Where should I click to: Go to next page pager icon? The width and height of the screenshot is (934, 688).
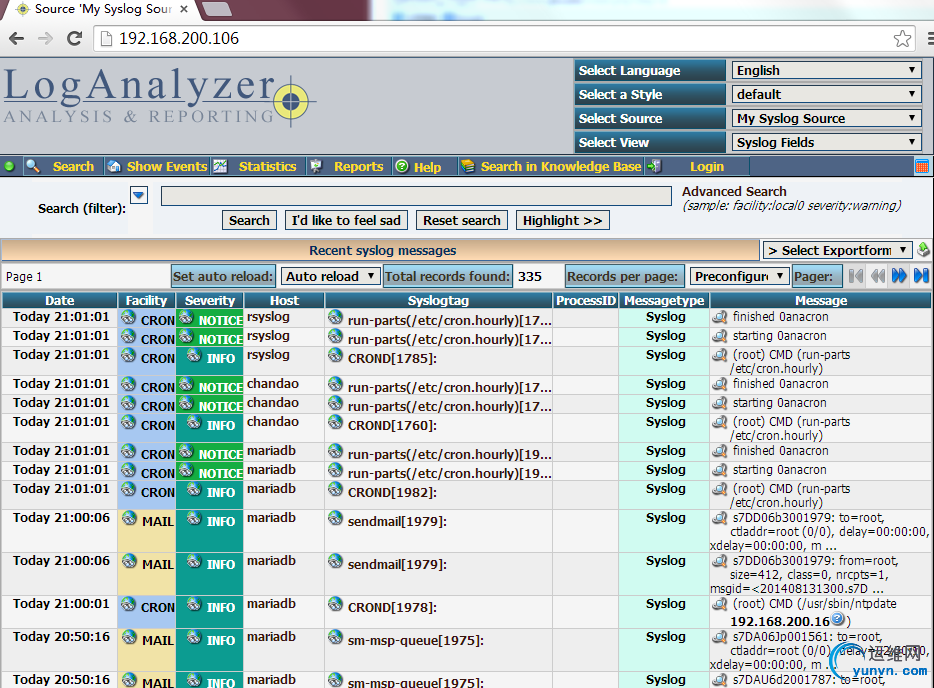coord(899,276)
